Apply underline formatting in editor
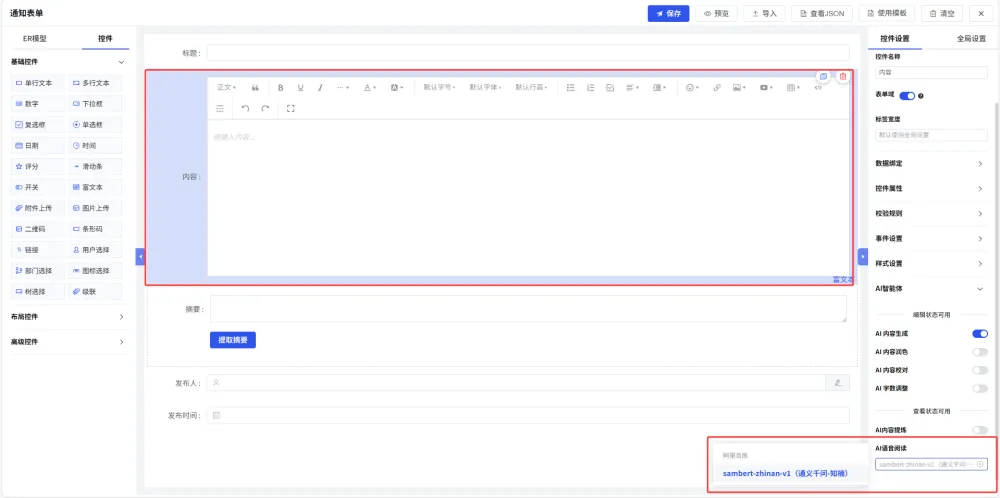This screenshot has width=1000, height=498. click(300, 87)
